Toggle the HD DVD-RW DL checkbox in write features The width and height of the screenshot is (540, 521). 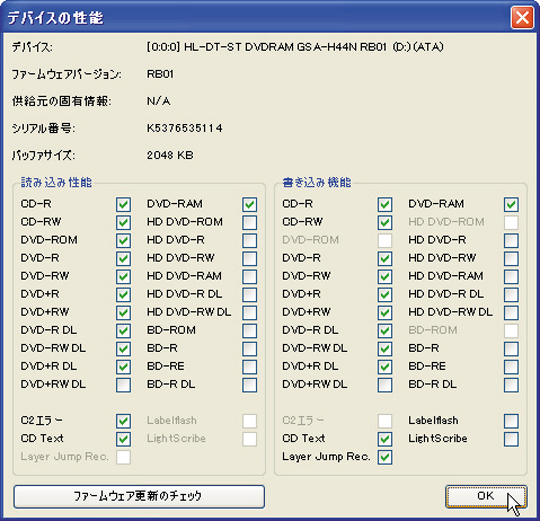tap(511, 313)
